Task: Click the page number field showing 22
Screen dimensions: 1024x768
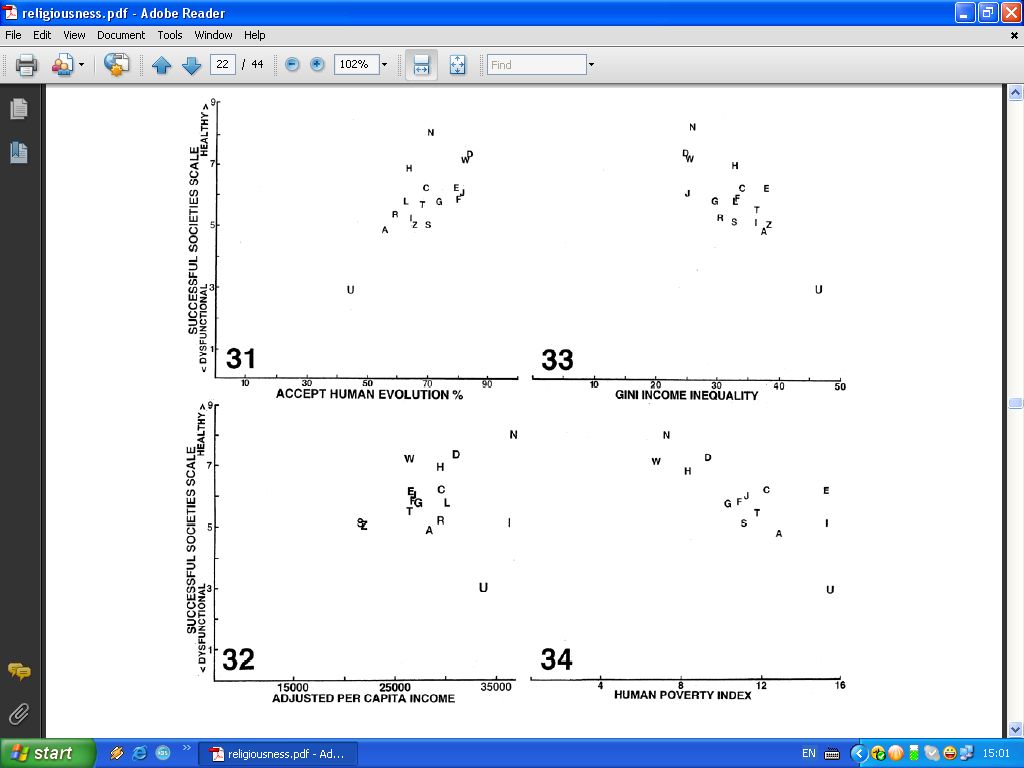Action: pos(222,65)
